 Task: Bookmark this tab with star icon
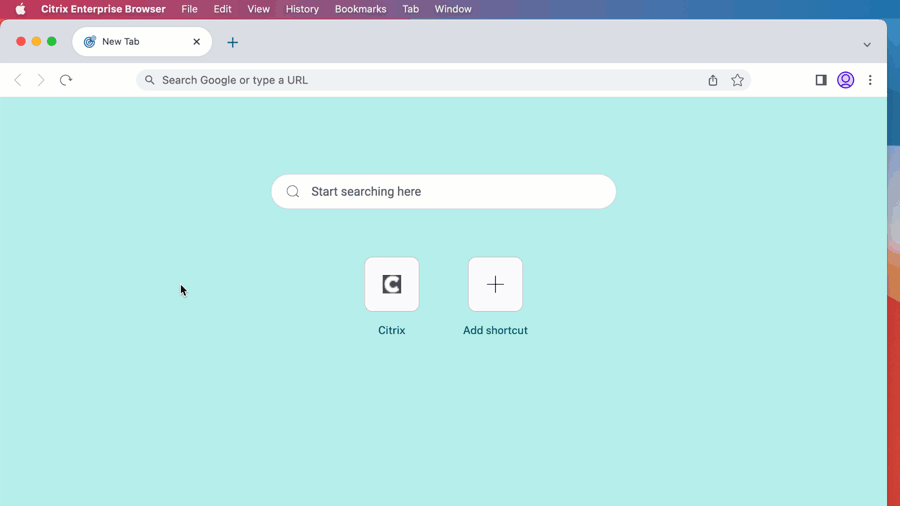tap(737, 80)
